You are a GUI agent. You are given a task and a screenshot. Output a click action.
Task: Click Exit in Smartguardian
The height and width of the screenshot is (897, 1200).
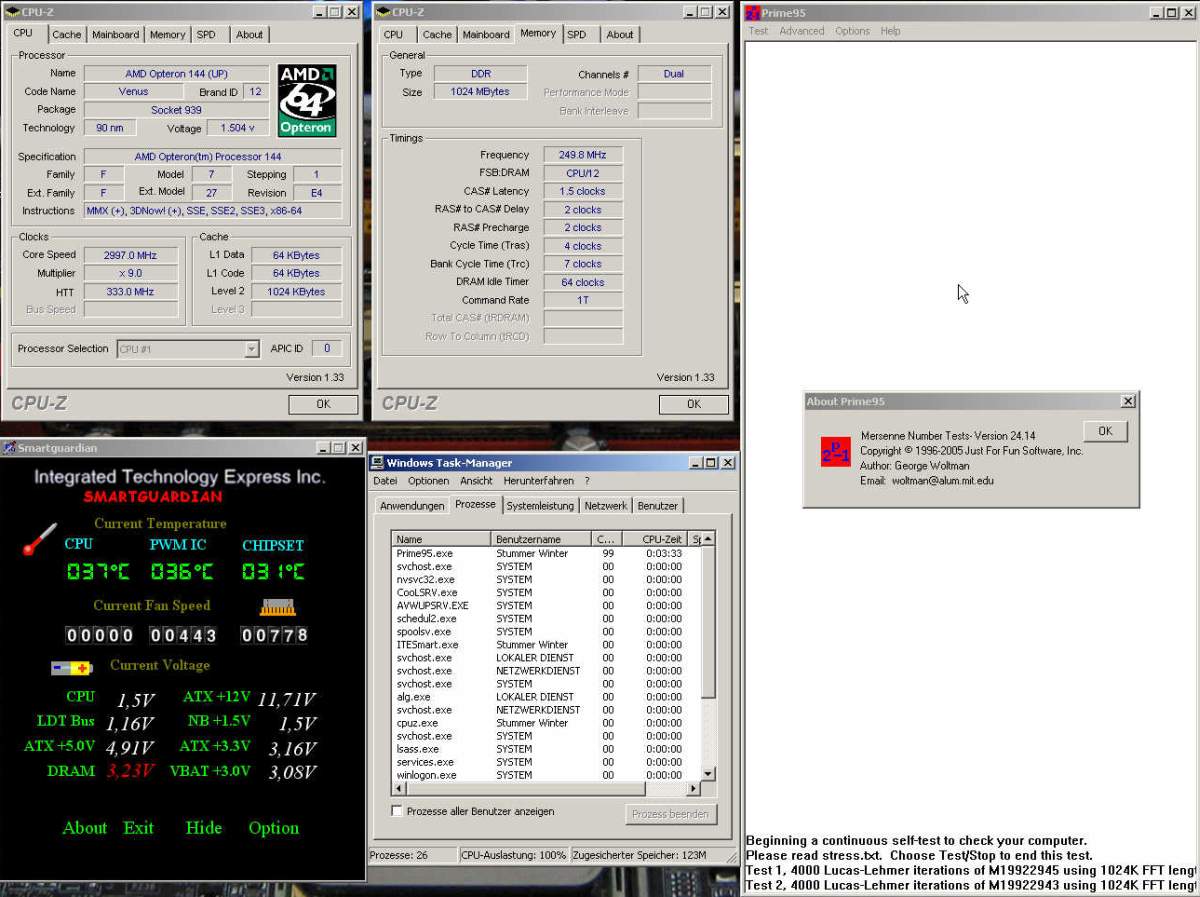click(x=139, y=828)
